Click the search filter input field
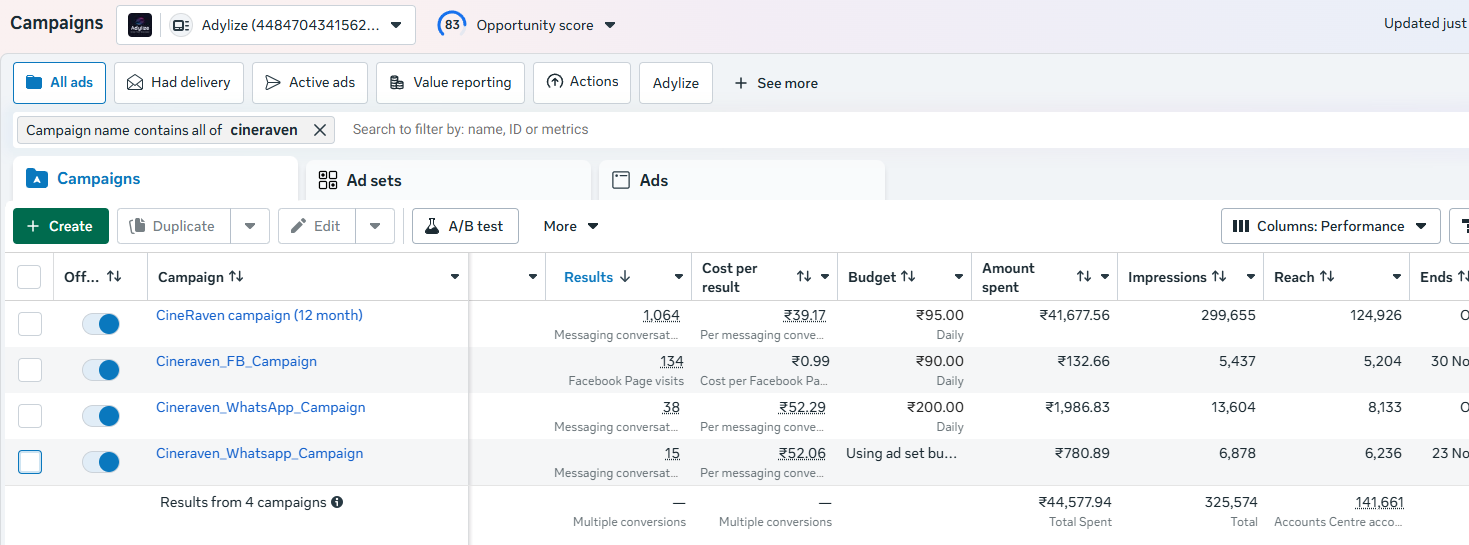 pyautogui.click(x=900, y=130)
